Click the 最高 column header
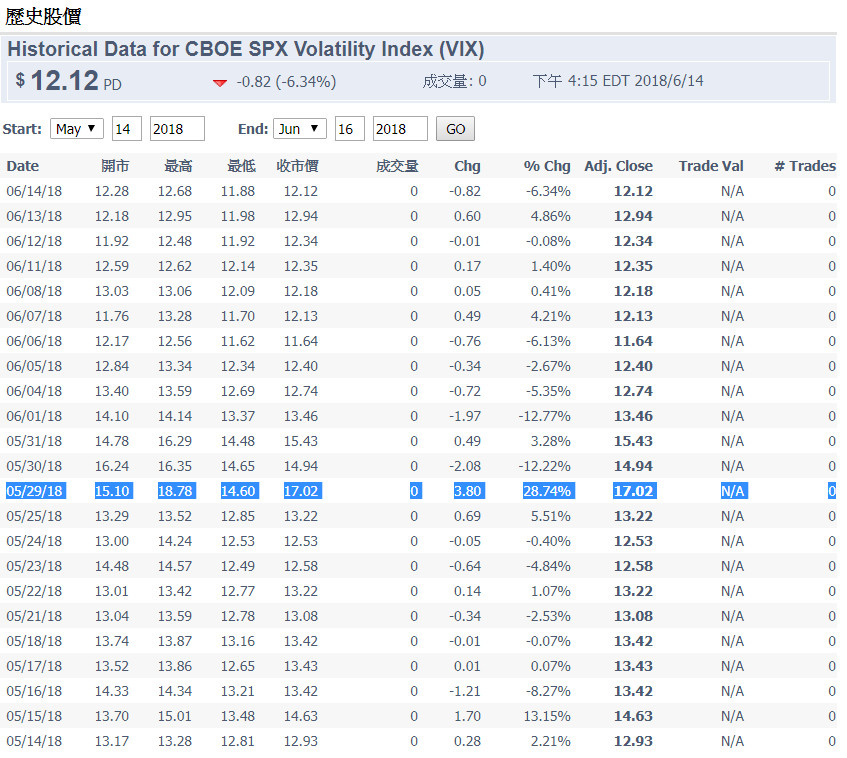The height and width of the screenshot is (758, 847). 178,166
